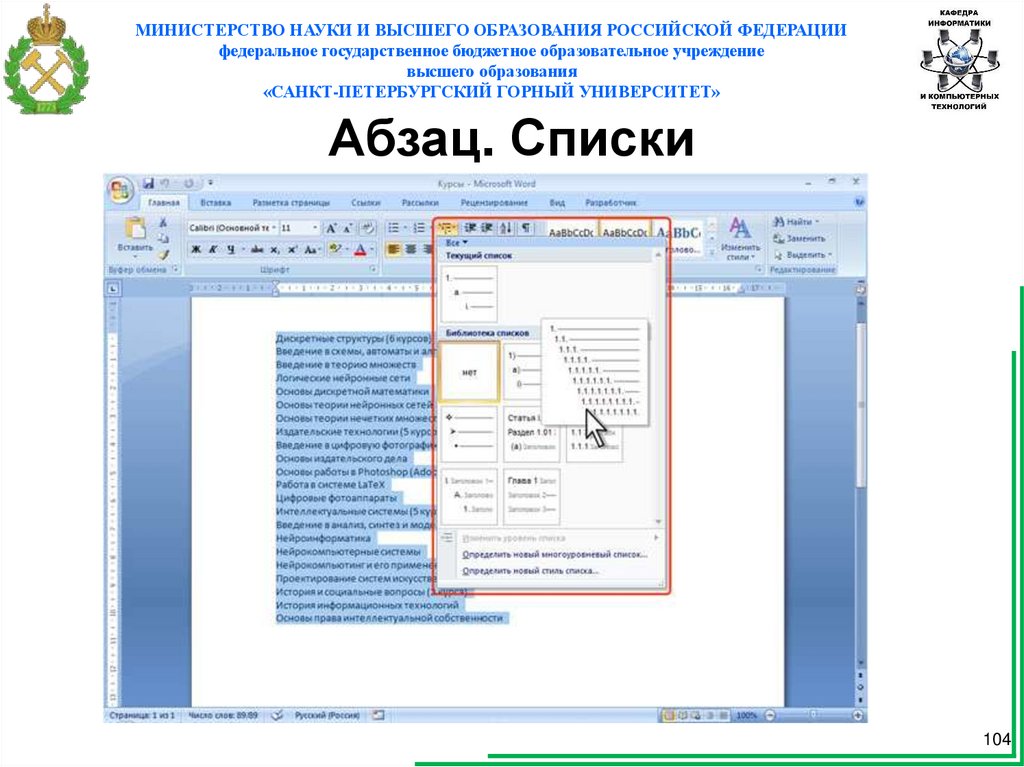Image resolution: width=1024 pixels, height=767 pixels.
Task: Switch to the Рецензирование tab
Action: (x=494, y=203)
